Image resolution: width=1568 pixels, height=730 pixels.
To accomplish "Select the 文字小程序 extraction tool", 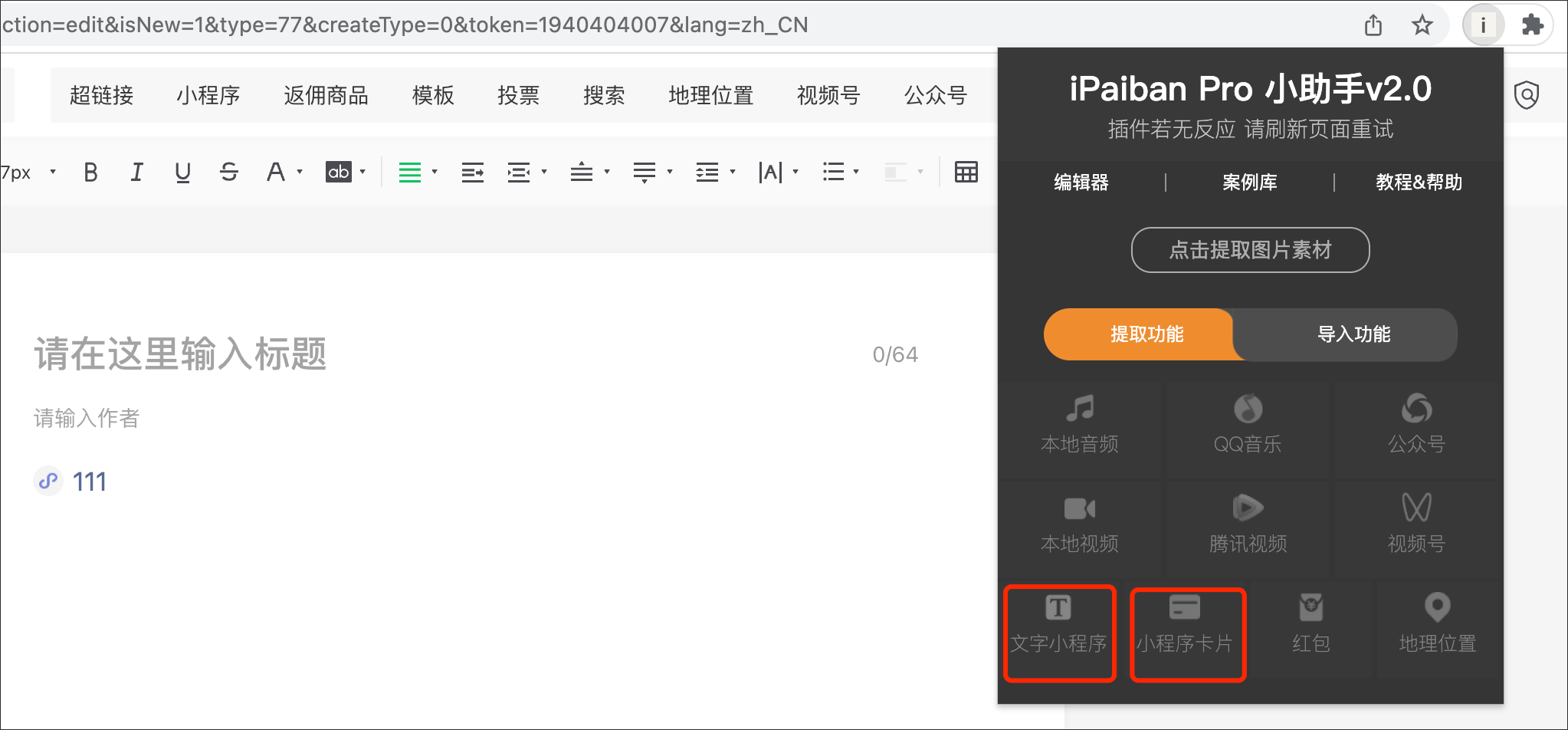I will (x=1058, y=633).
